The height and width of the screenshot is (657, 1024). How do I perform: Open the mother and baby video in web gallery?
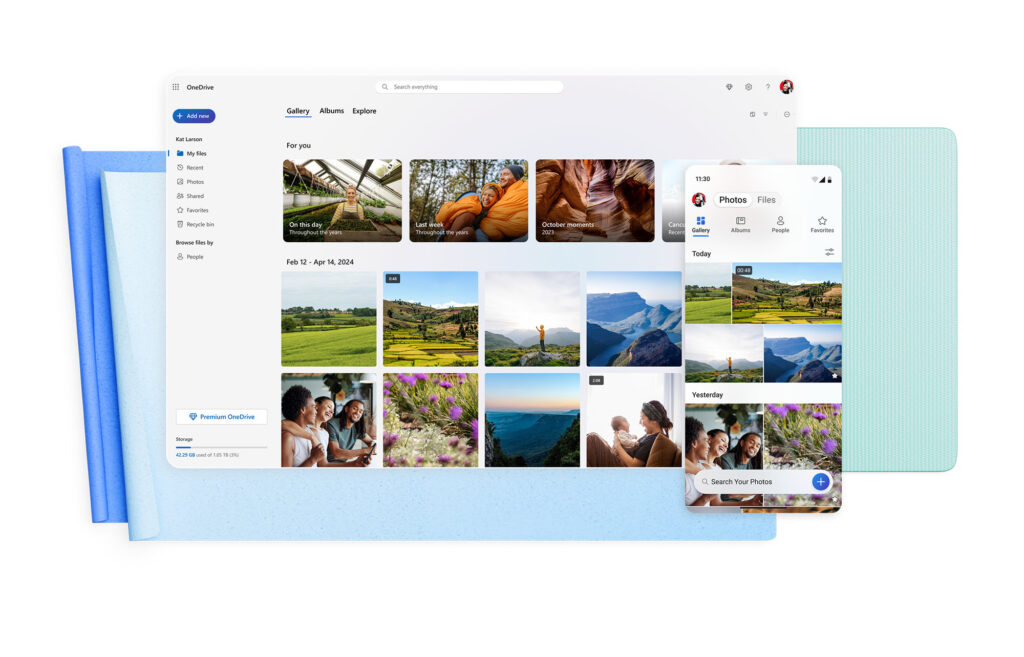[x=634, y=420]
